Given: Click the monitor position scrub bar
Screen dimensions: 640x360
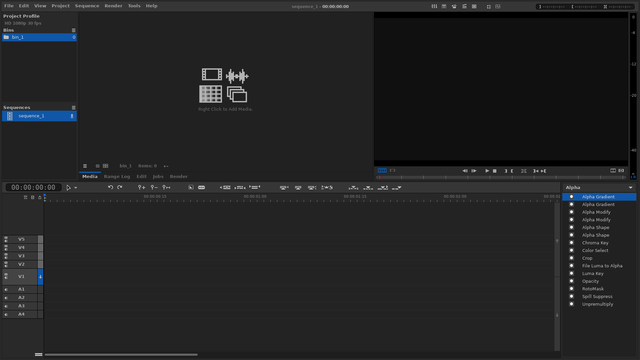Looking at the screenshot, I should pos(501,178).
